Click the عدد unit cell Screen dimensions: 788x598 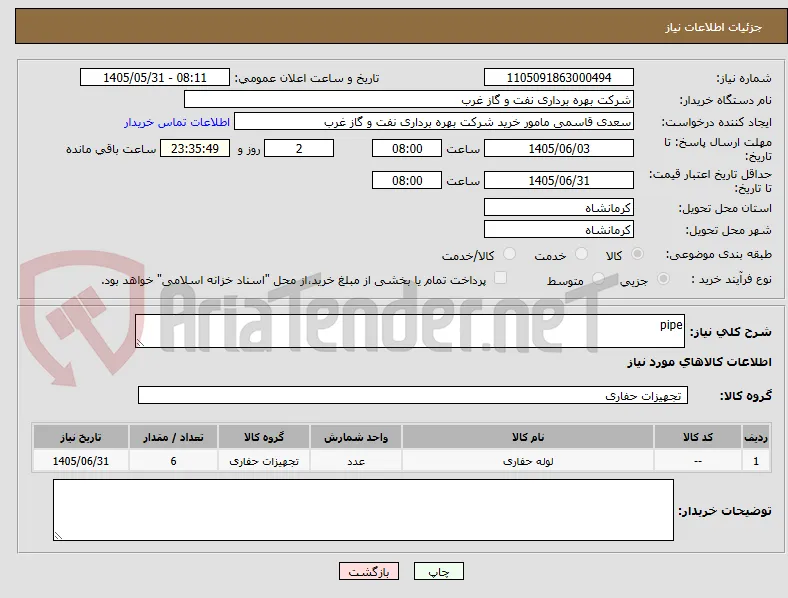tap(356, 461)
